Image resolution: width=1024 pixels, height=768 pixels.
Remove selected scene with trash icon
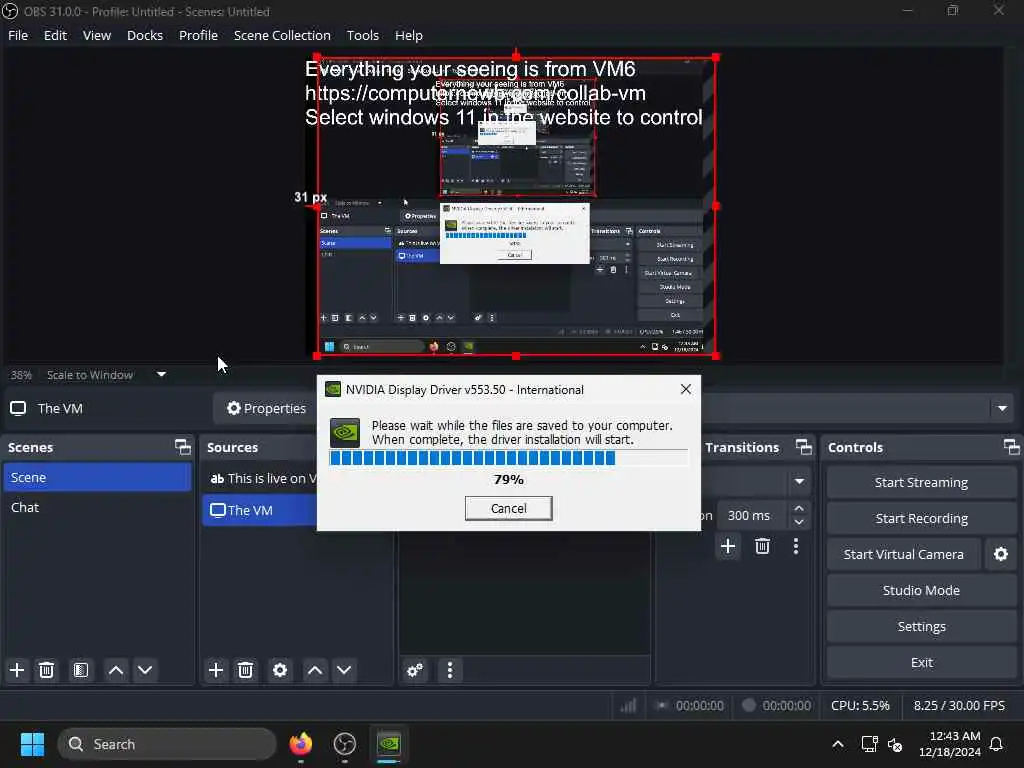46,670
